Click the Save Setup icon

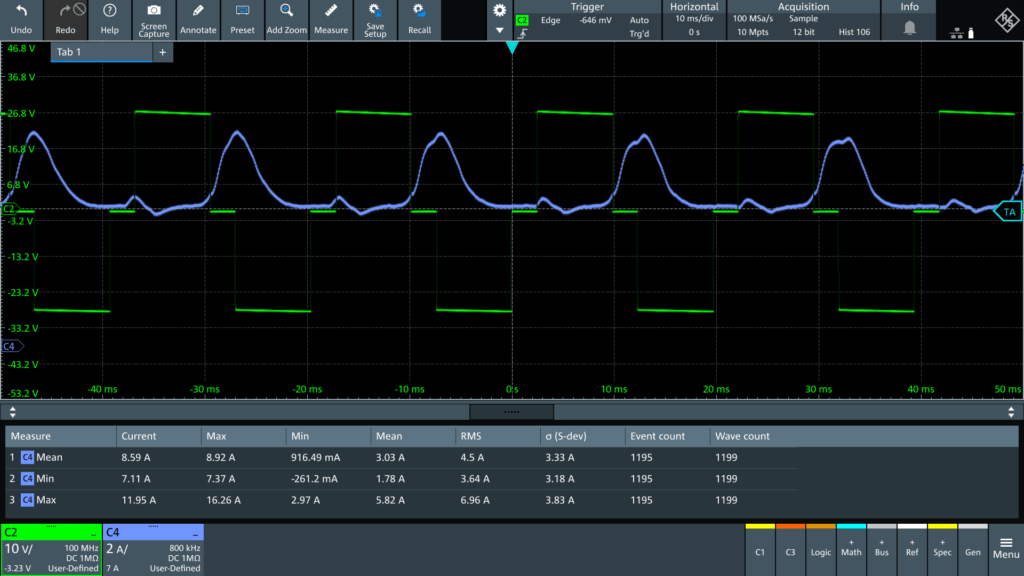point(375,10)
